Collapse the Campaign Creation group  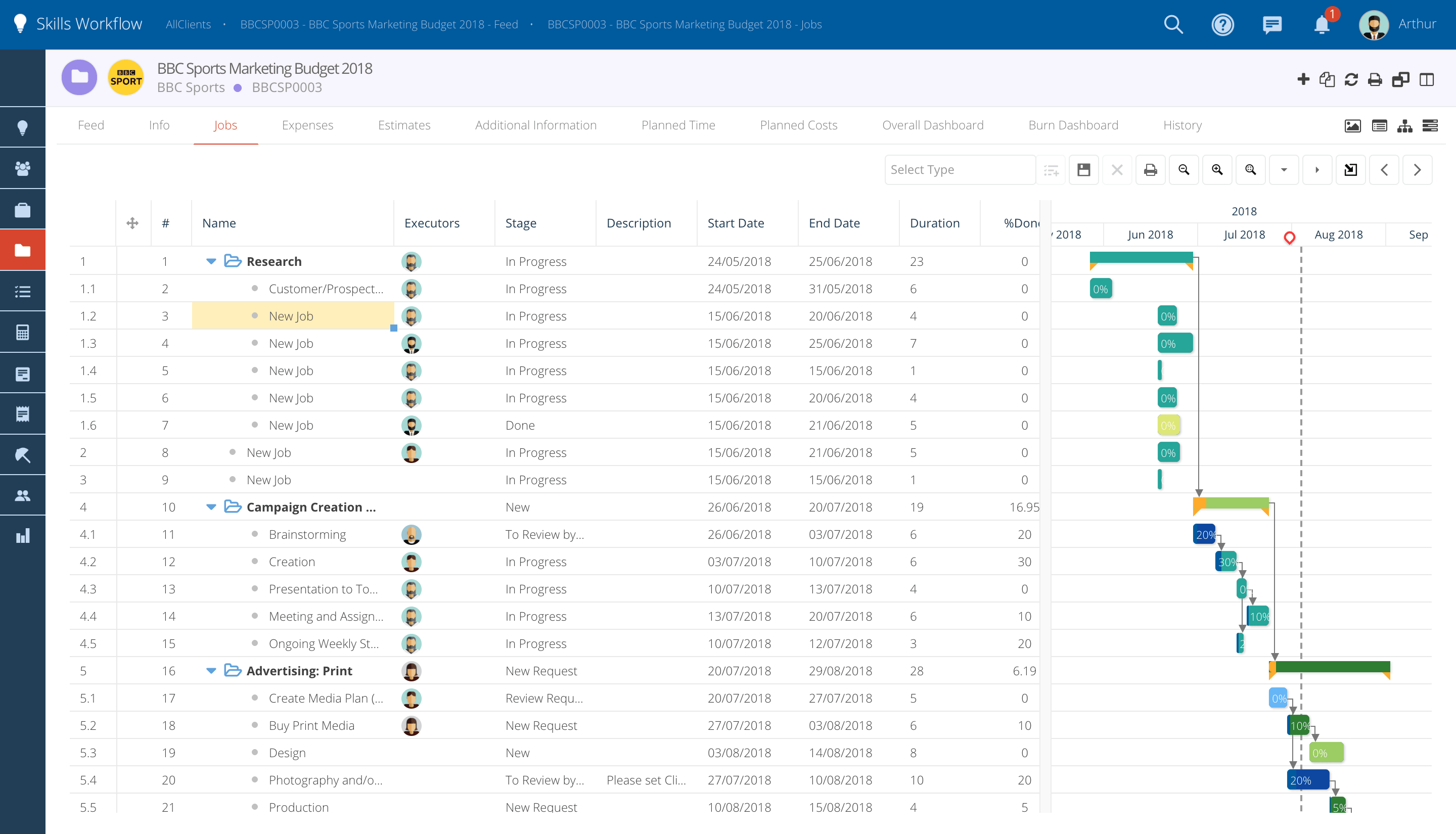(211, 507)
